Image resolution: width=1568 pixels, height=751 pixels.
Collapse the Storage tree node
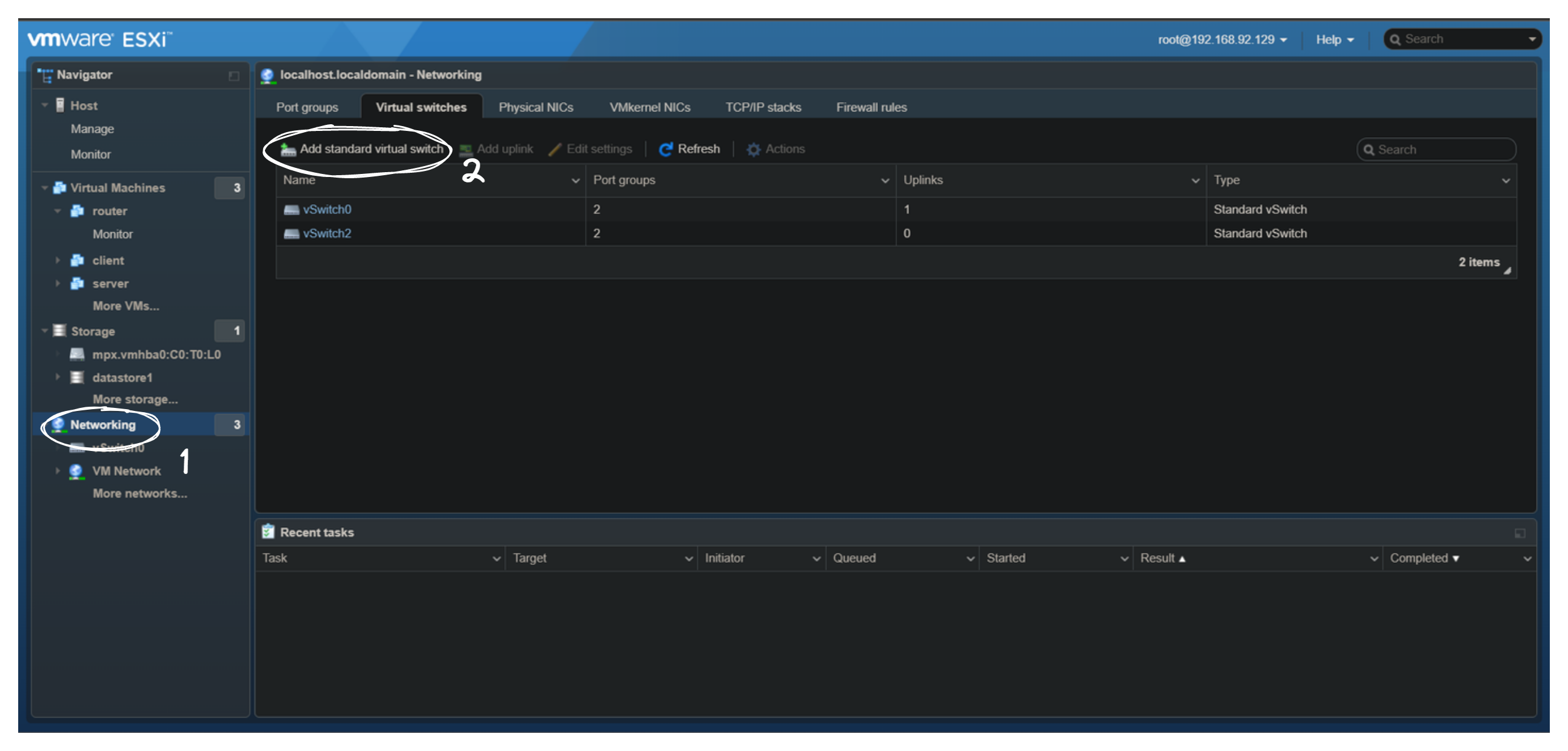point(44,330)
